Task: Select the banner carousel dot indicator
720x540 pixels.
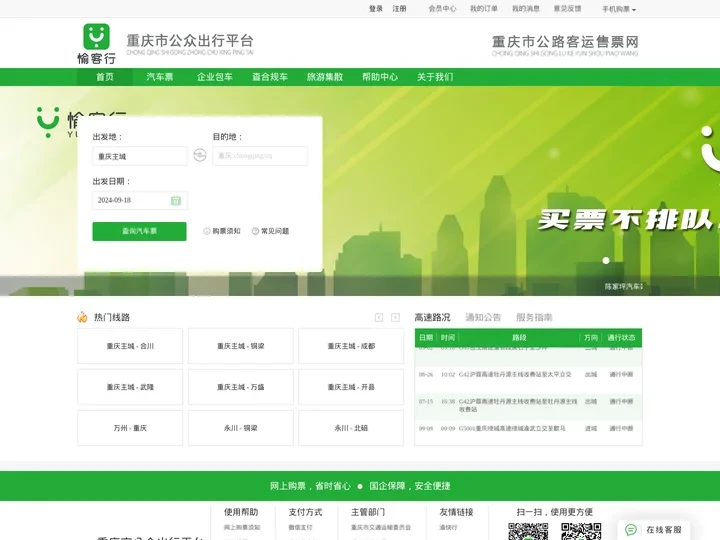Action: tap(606, 260)
